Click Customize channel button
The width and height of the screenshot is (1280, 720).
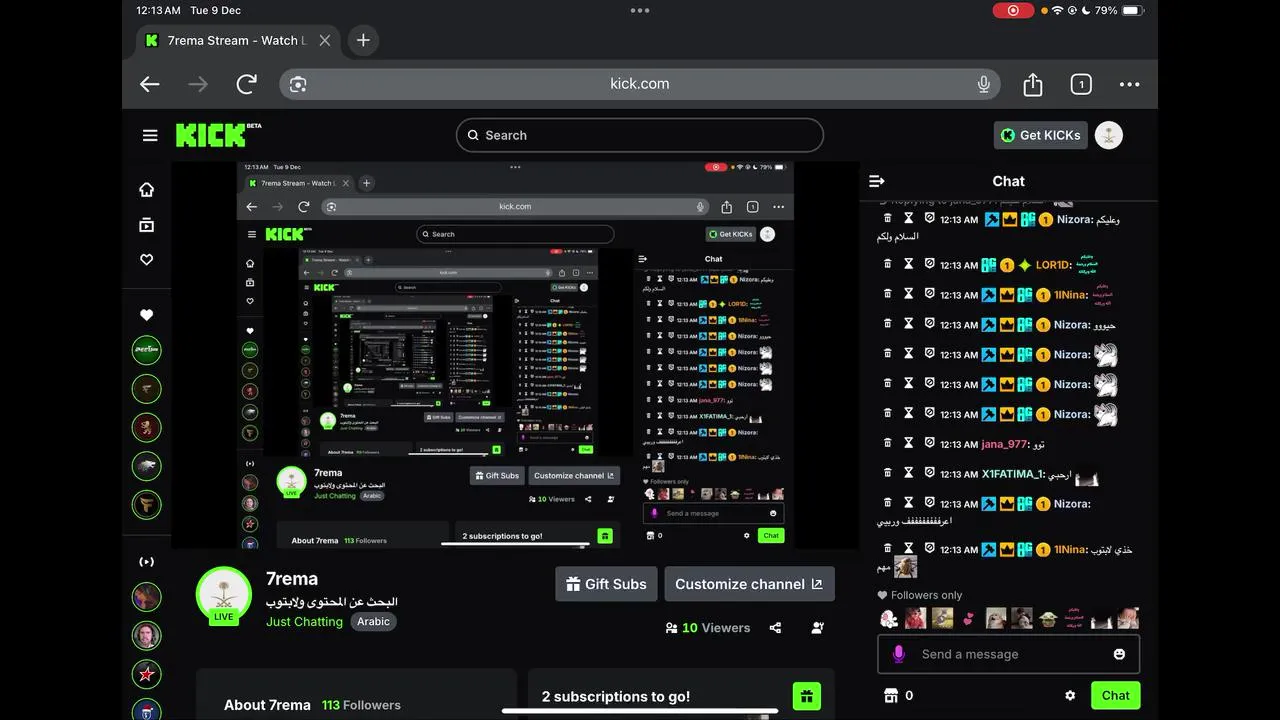coord(749,584)
